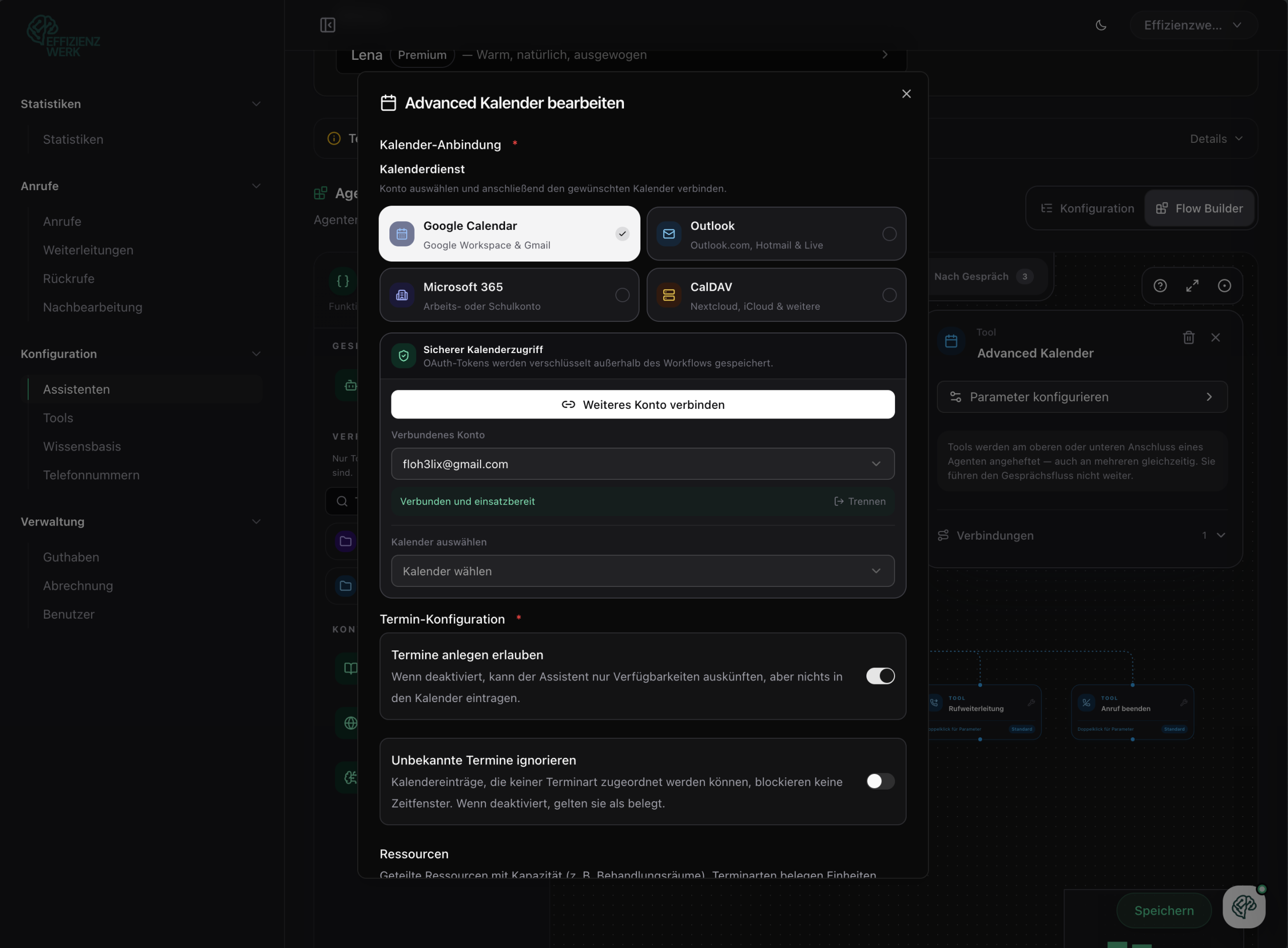The image size is (1288, 948).
Task: Open the assistant chat bubble icon
Action: coord(1244,906)
